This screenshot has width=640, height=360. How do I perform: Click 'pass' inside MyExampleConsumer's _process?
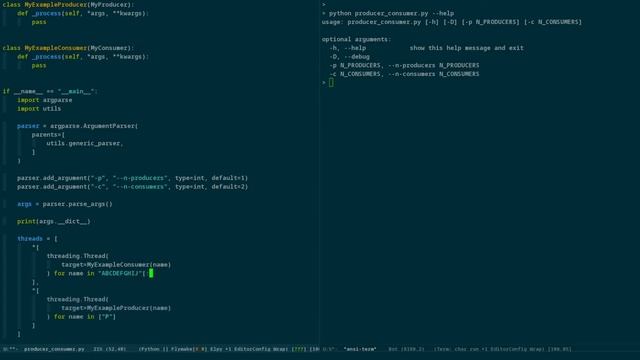coord(39,65)
